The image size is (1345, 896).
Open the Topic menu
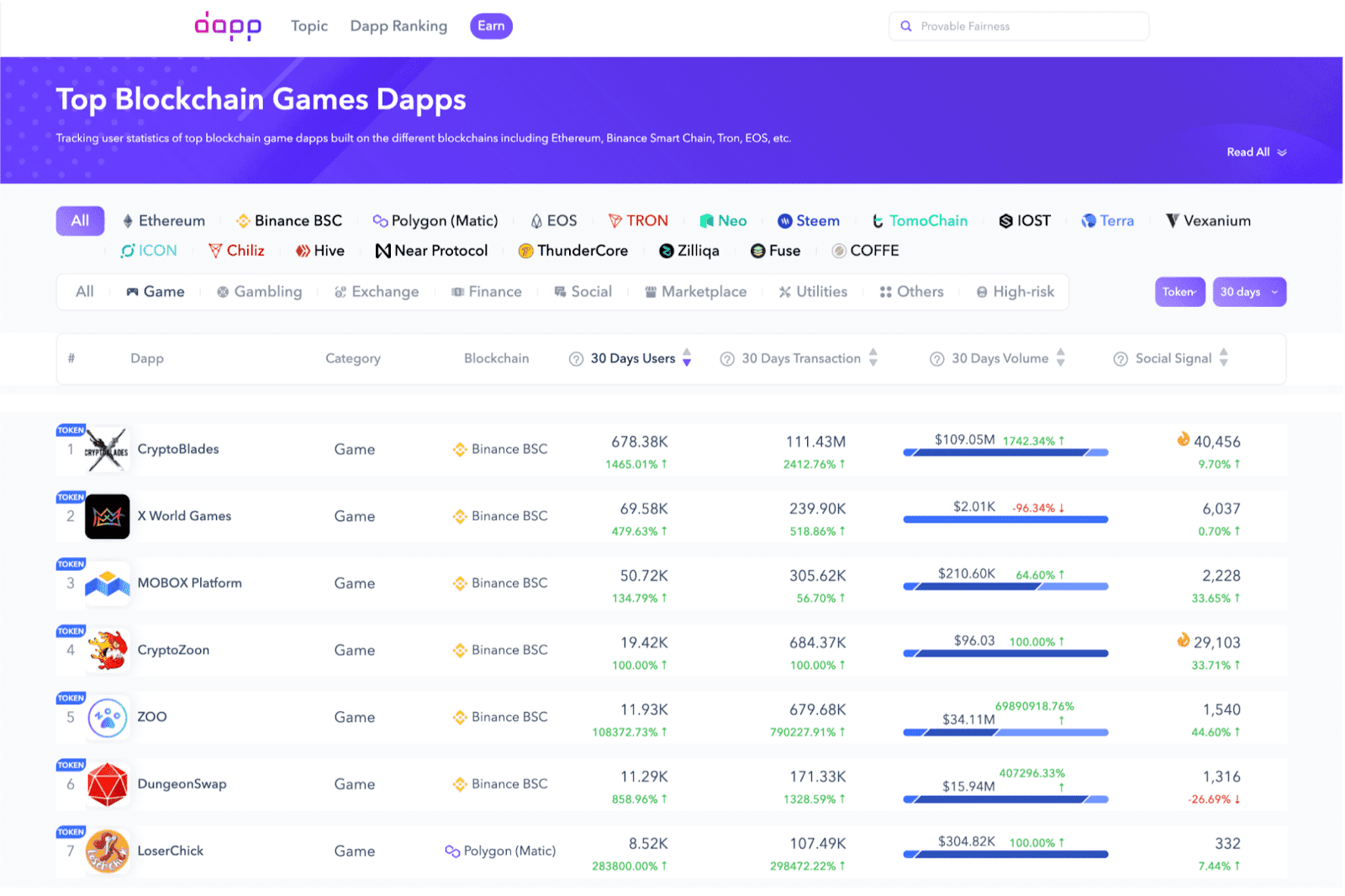click(x=309, y=26)
